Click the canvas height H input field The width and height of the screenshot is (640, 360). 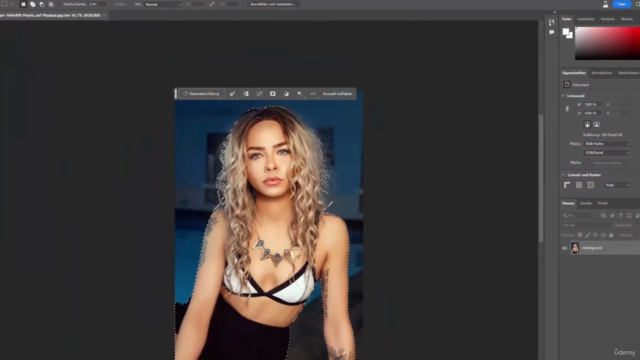pos(592,113)
